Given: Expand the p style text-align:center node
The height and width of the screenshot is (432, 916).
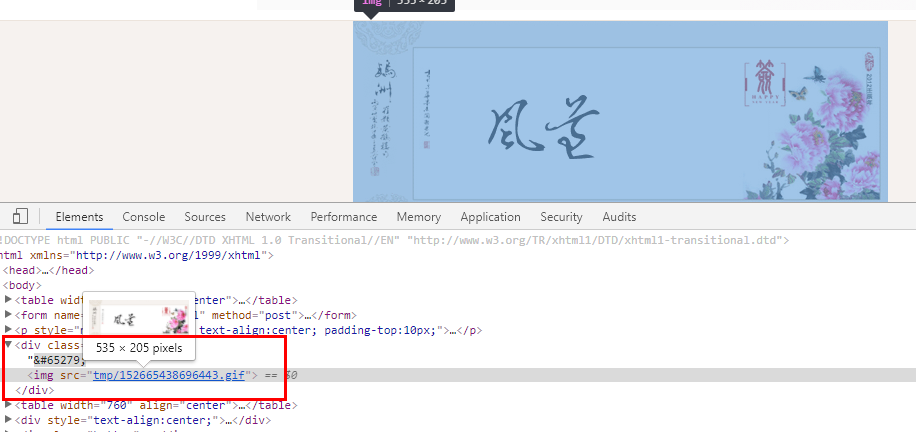Looking at the screenshot, I should pyautogui.click(x=8, y=330).
